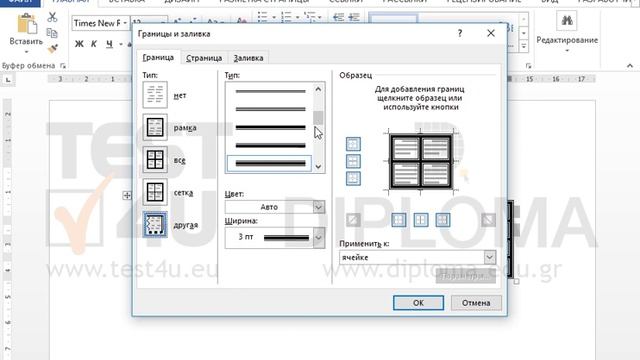Click the Cut scissors icon
This screenshot has width=640, height=360.
click(x=52, y=17)
